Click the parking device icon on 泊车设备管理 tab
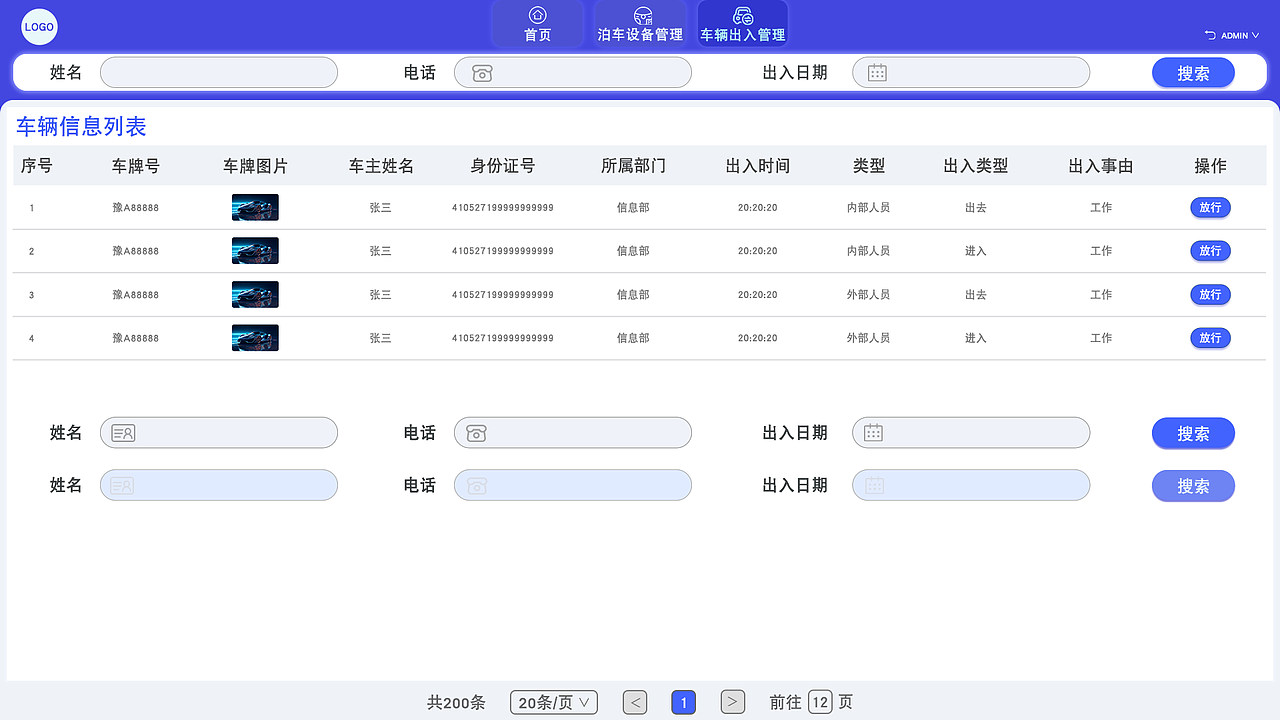The width and height of the screenshot is (1280, 720). tap(639, 15)
